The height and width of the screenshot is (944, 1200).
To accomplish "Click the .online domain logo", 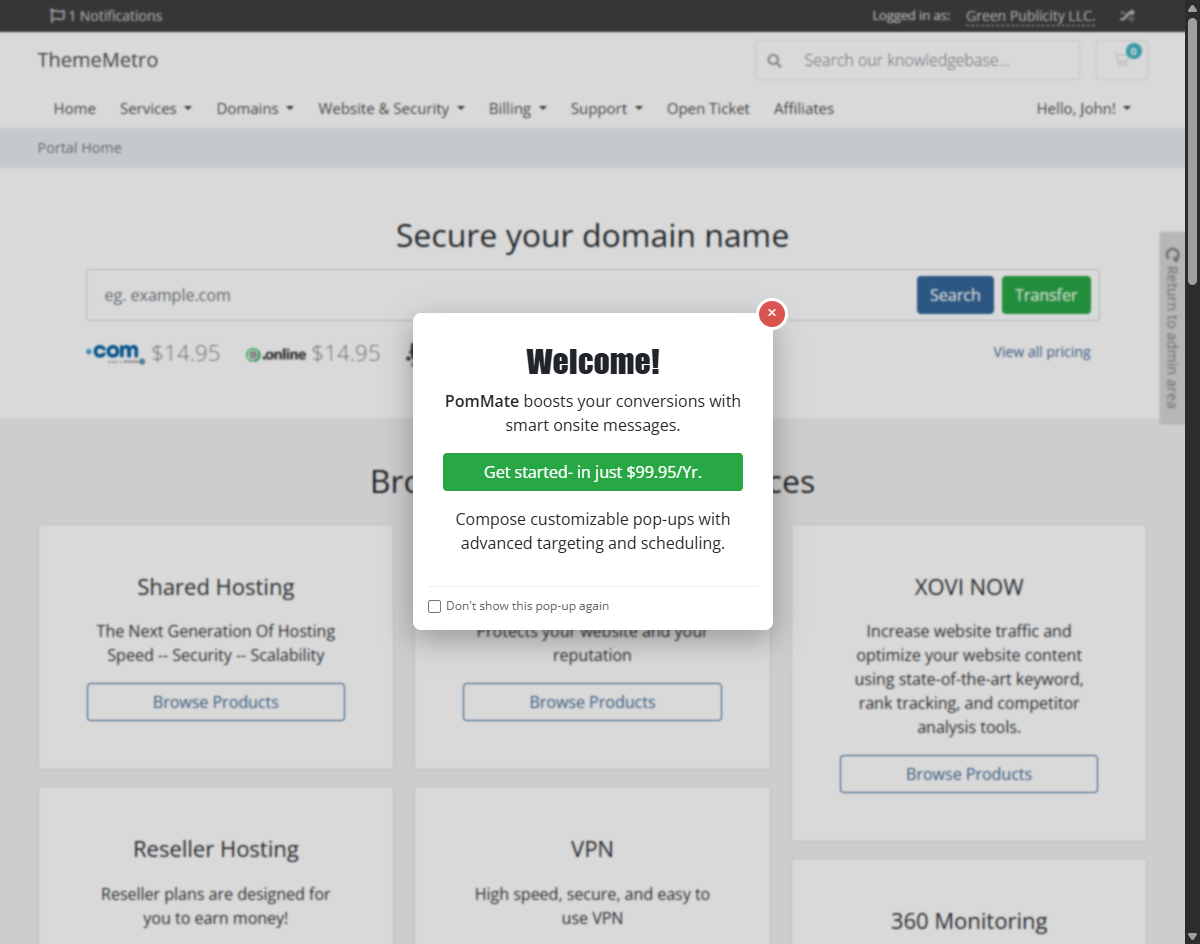I will coord(276,354).
